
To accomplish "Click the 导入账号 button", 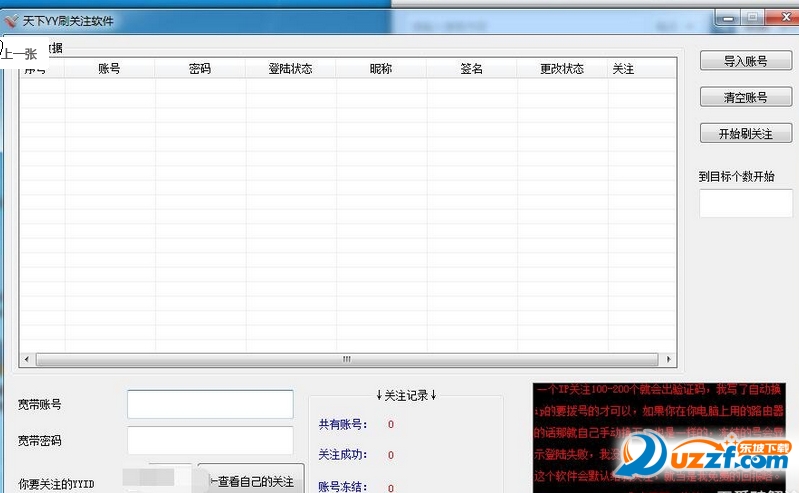I will [x=745, y=61].
